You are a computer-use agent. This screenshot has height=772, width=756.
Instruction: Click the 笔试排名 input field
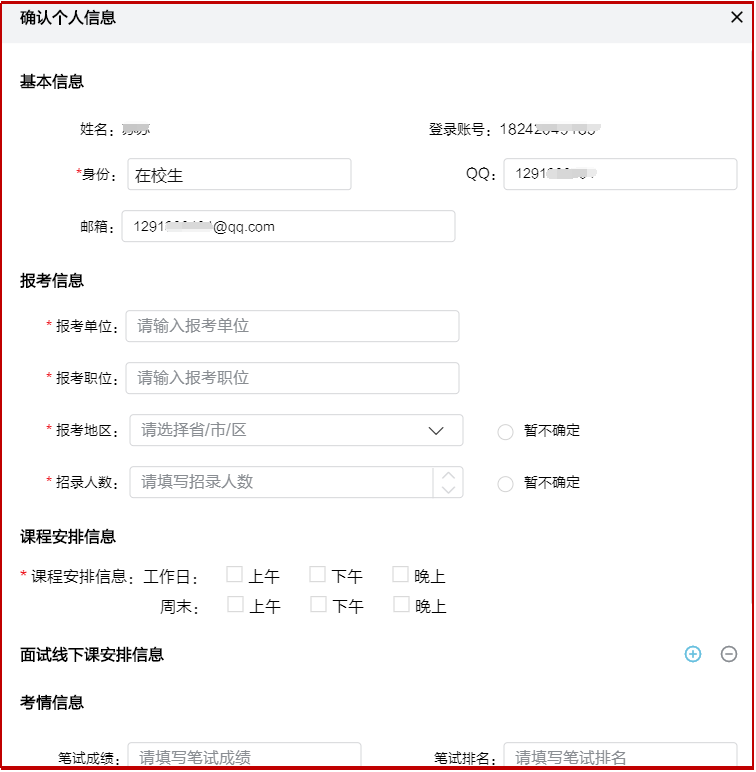pos(620,757)
